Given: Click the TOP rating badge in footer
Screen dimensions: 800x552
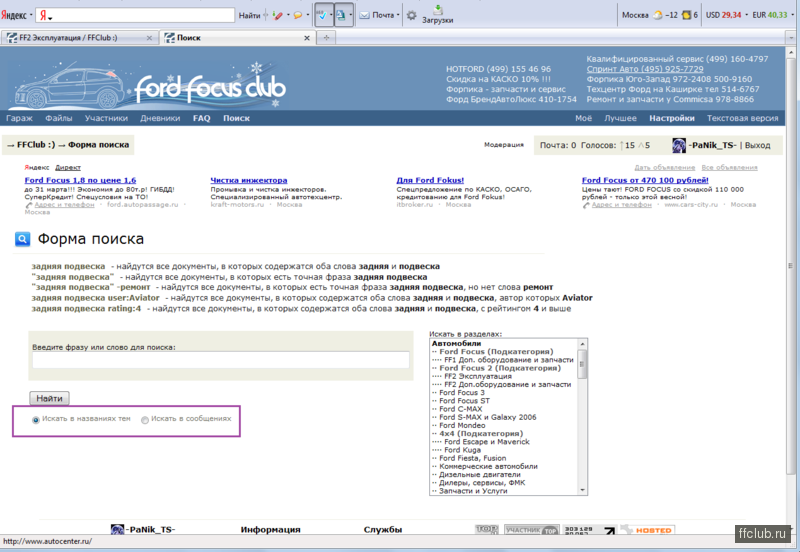Looking at the screenshot, I should click(486, 530).
